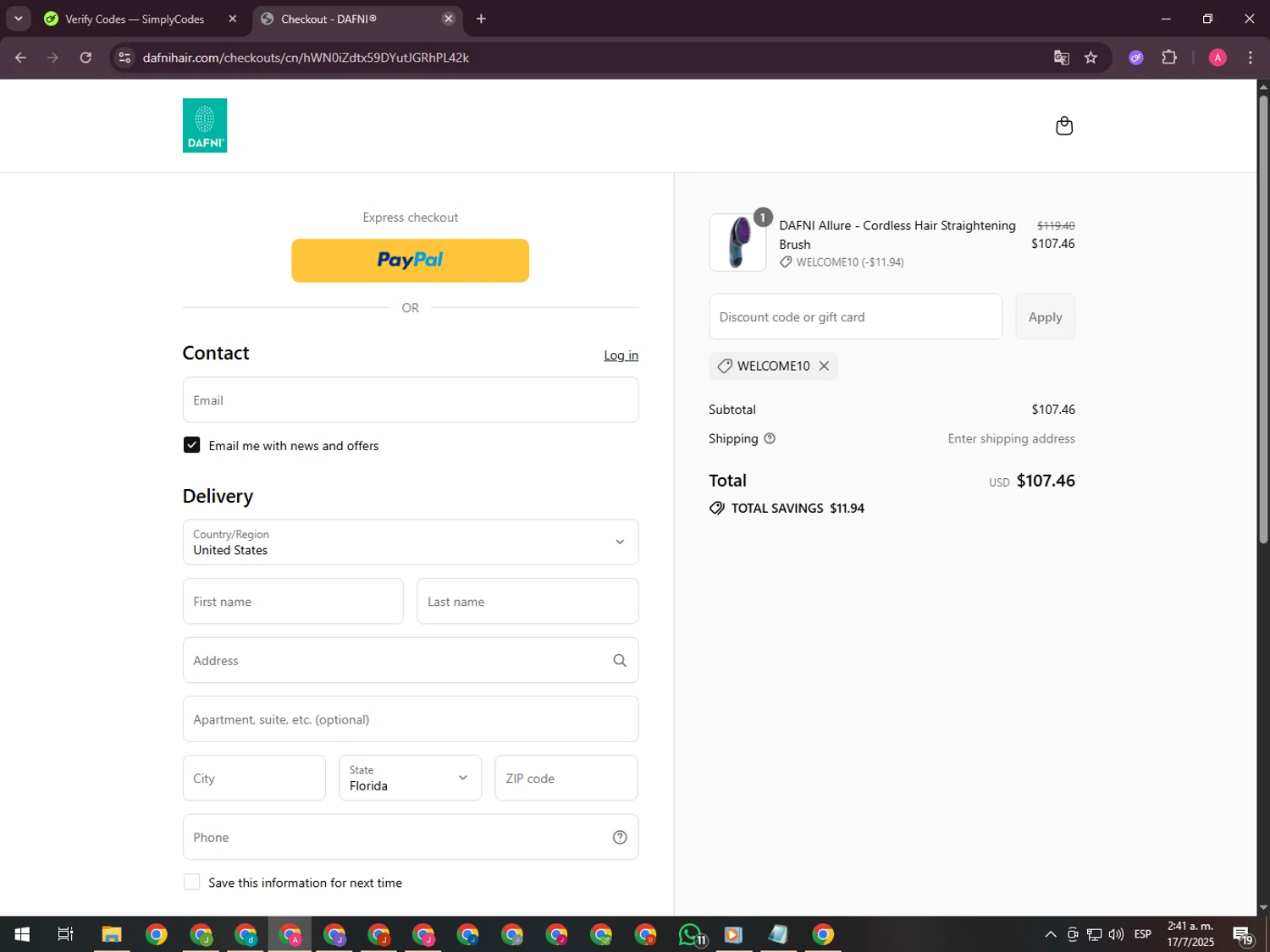Click the DAFNI Allure product name
The image size is (1270, 952).
(897, 234)
